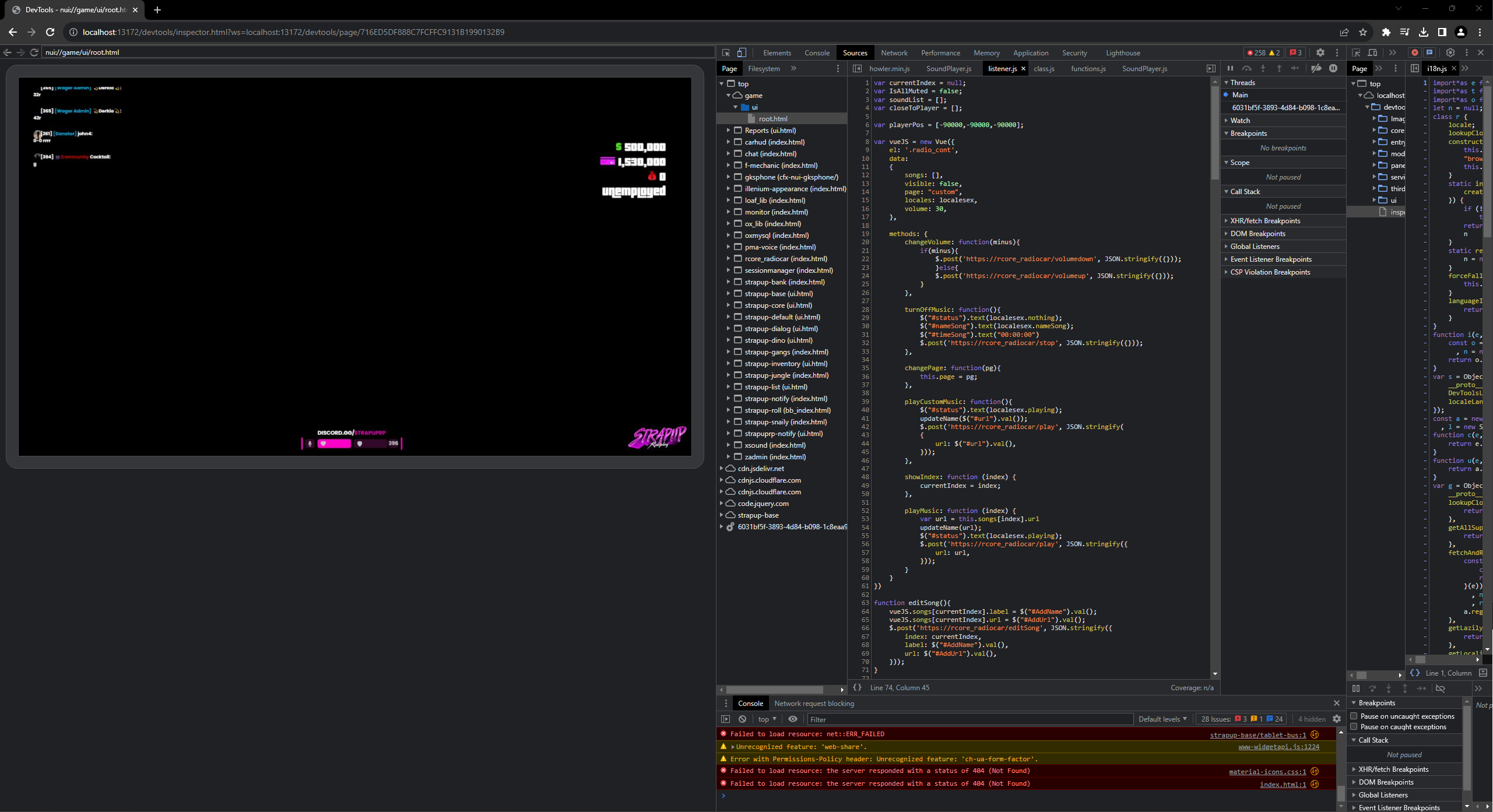
Task: Expand the strapup-inventory (ui.html) tree node
Action: click(729, 363)
